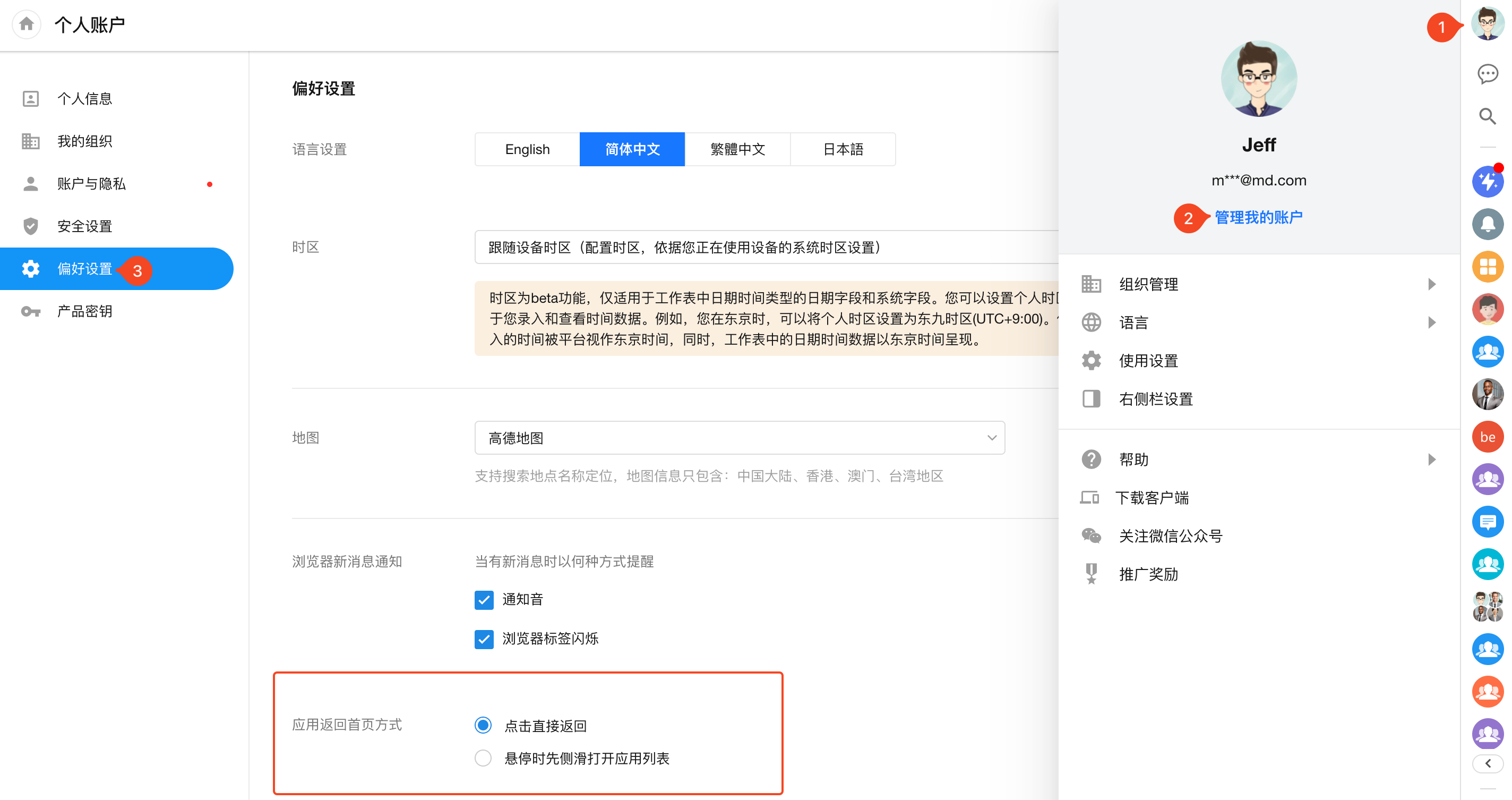Screen dimensions: 1512x800
Task: Open the 高德地图 map dropdown
Action: [740, 438]
